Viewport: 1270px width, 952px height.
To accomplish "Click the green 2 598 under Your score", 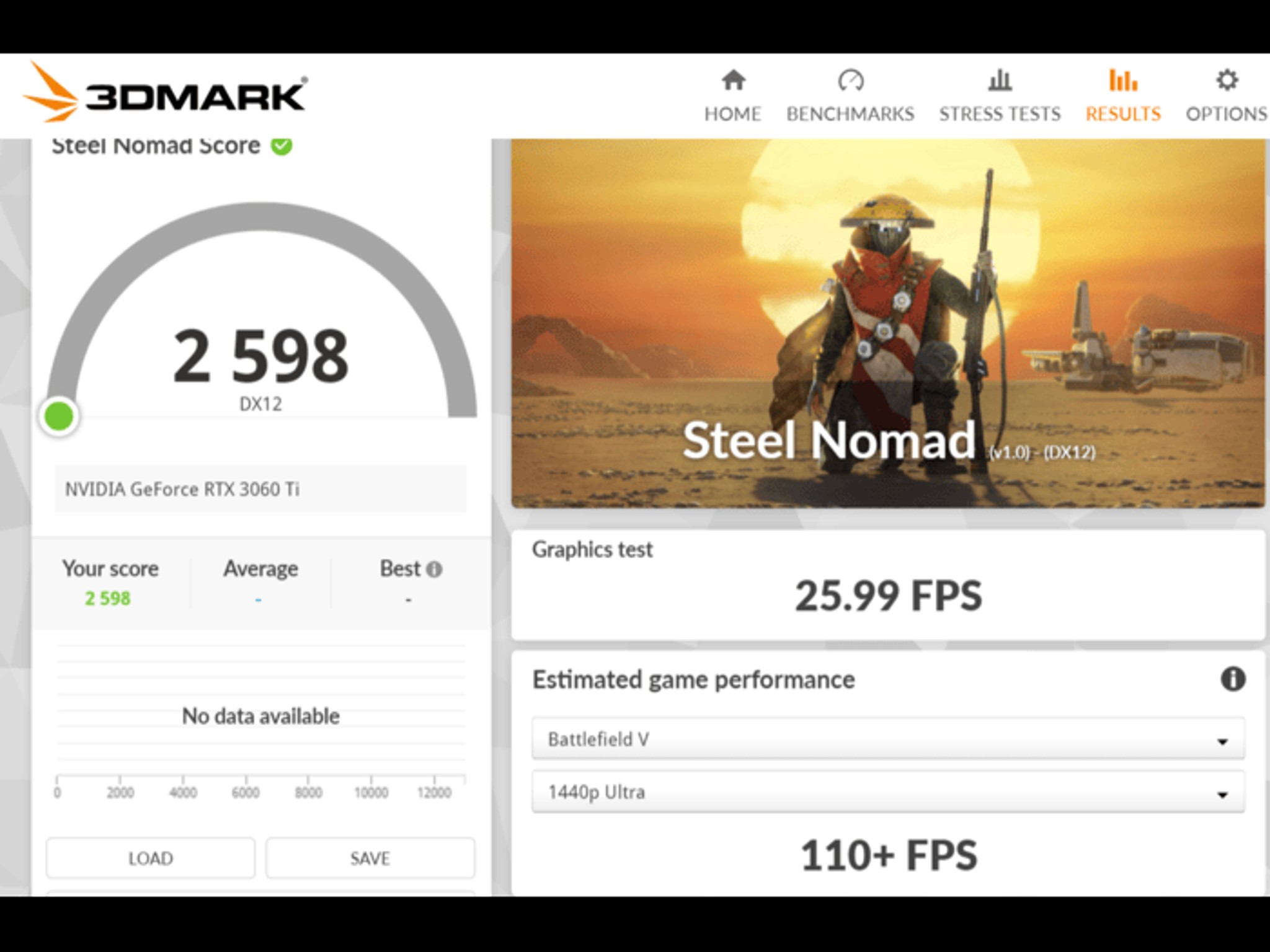I will click(108, 599).
